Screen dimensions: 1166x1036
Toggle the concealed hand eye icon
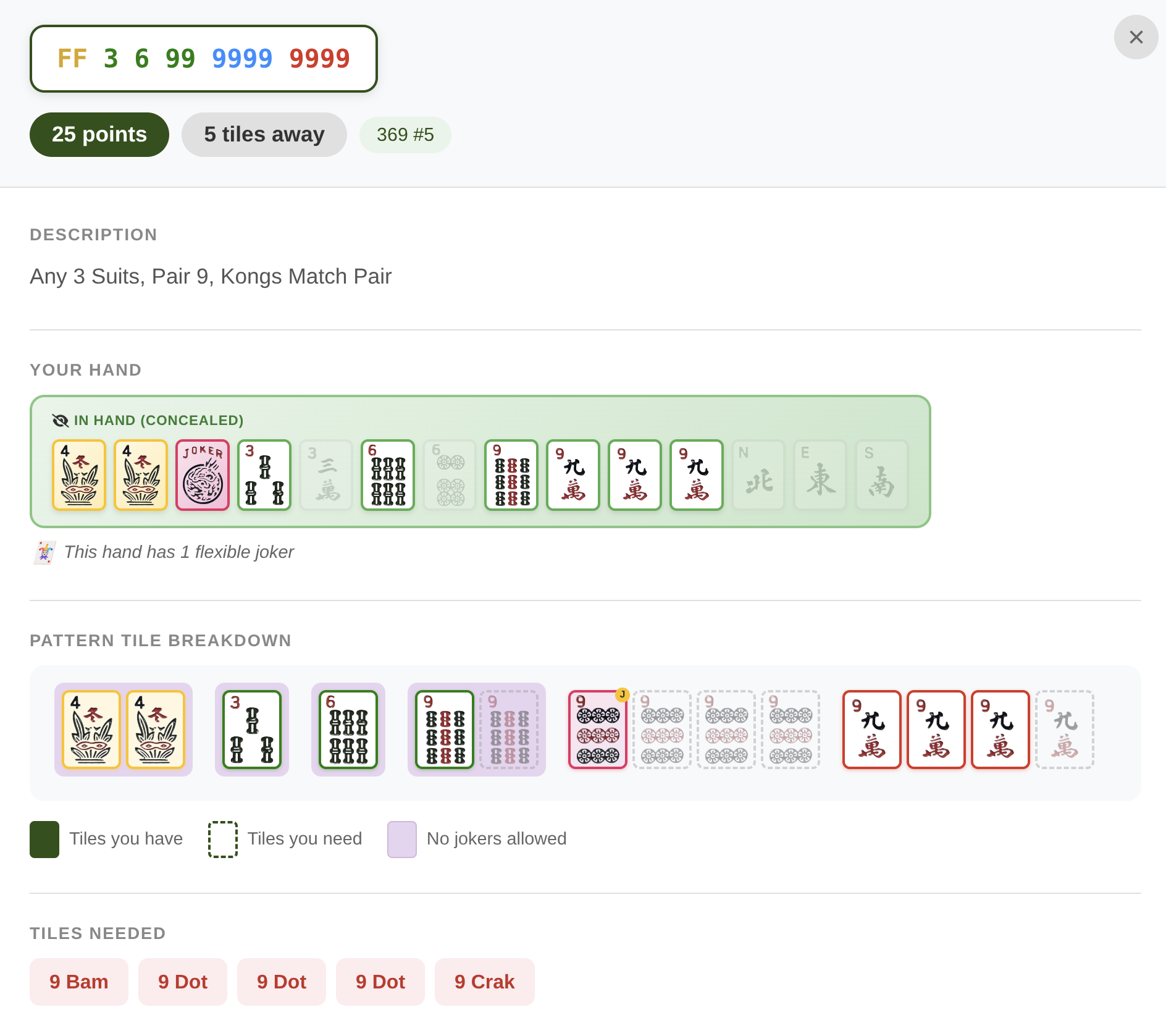60,420
